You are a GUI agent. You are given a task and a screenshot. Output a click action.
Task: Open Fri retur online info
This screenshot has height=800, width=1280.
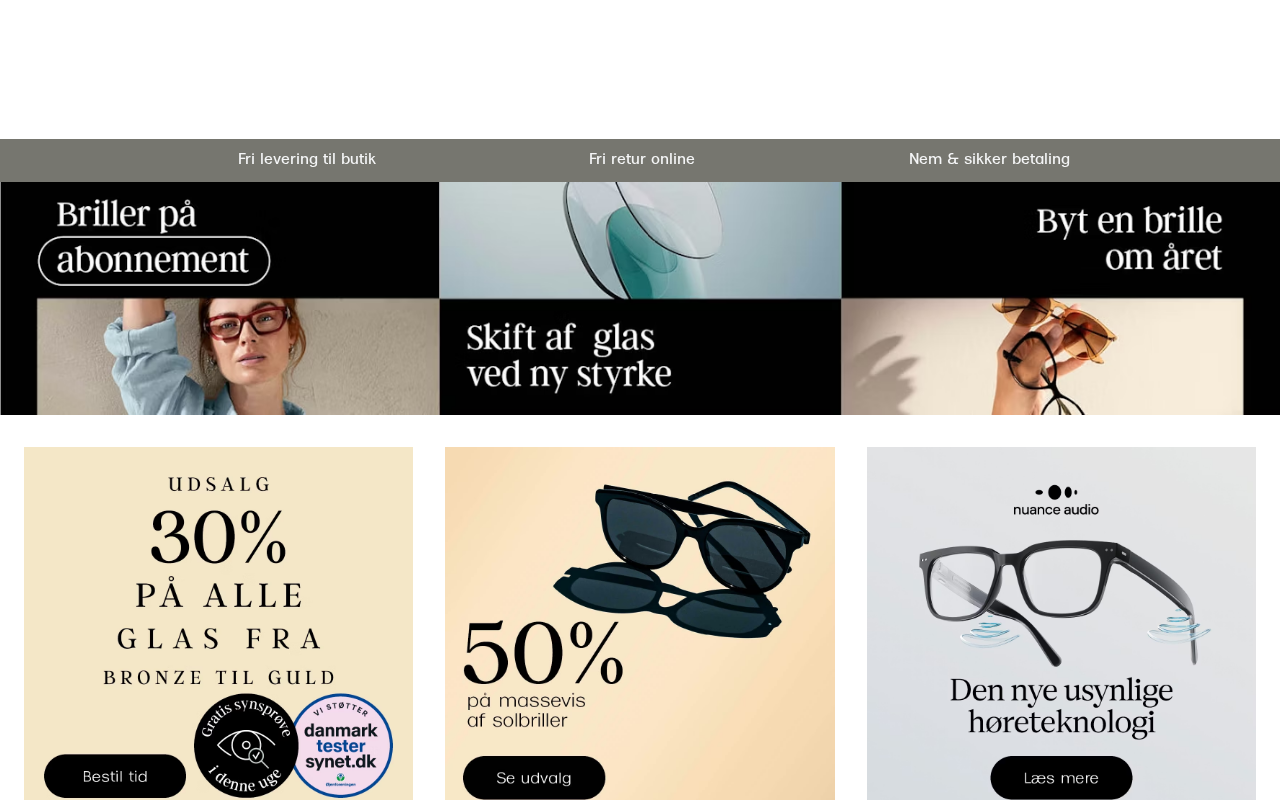click(x=642, y=159)
